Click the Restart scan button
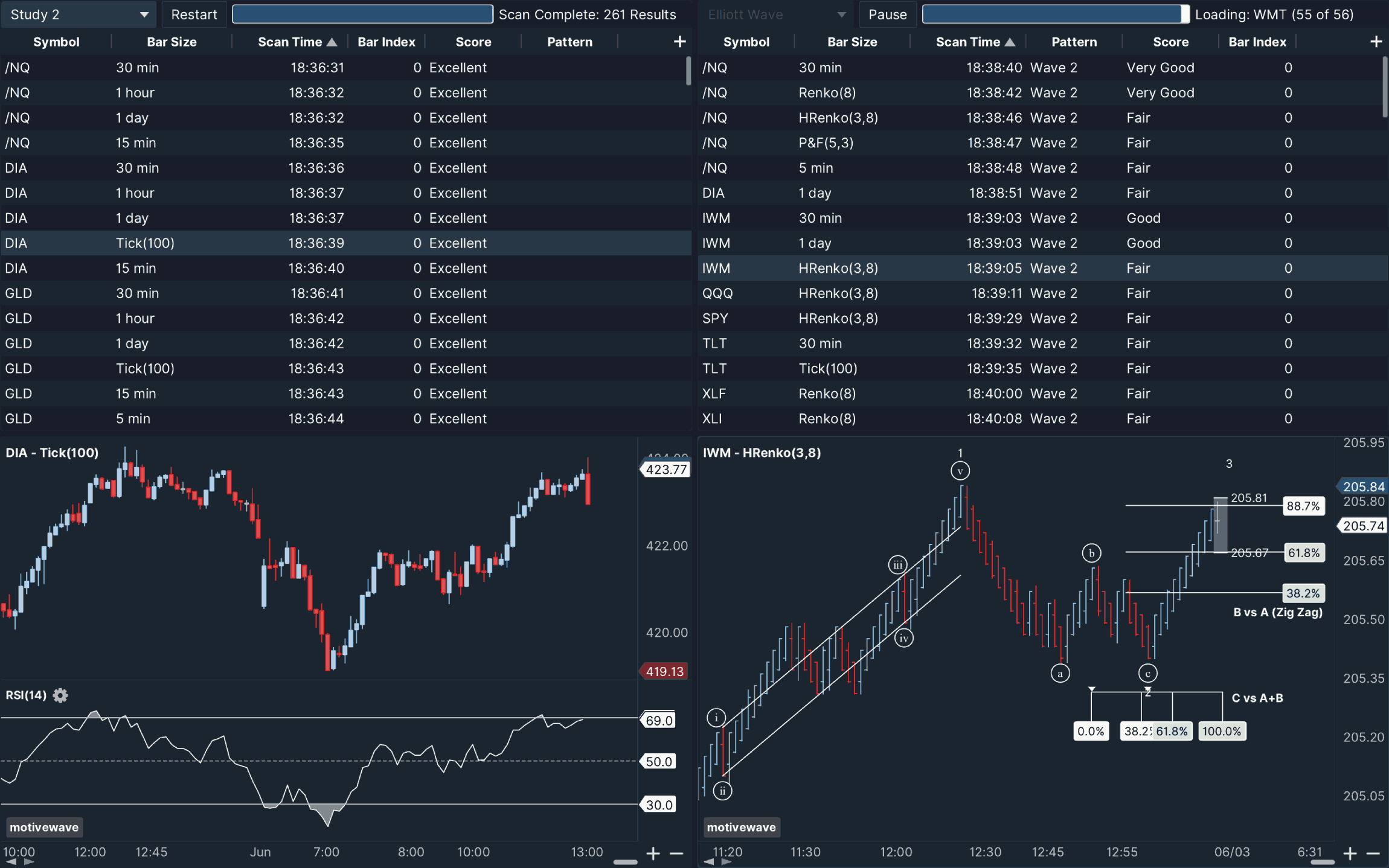This screenshot has height=868, width=1389. [194, 14]
